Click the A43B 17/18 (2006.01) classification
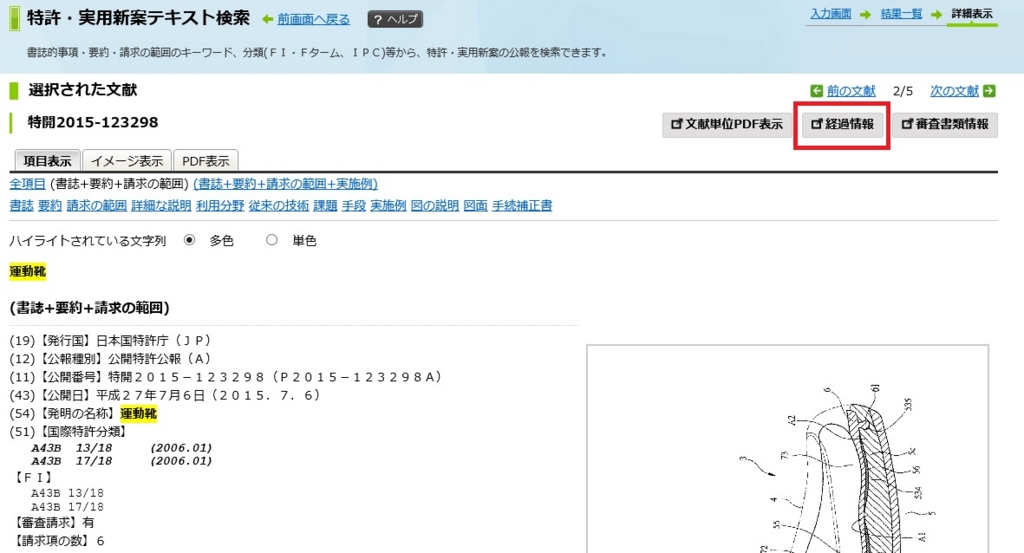Image resolution: width=1024 pixels, height=553 pixels. click(121, 461)
